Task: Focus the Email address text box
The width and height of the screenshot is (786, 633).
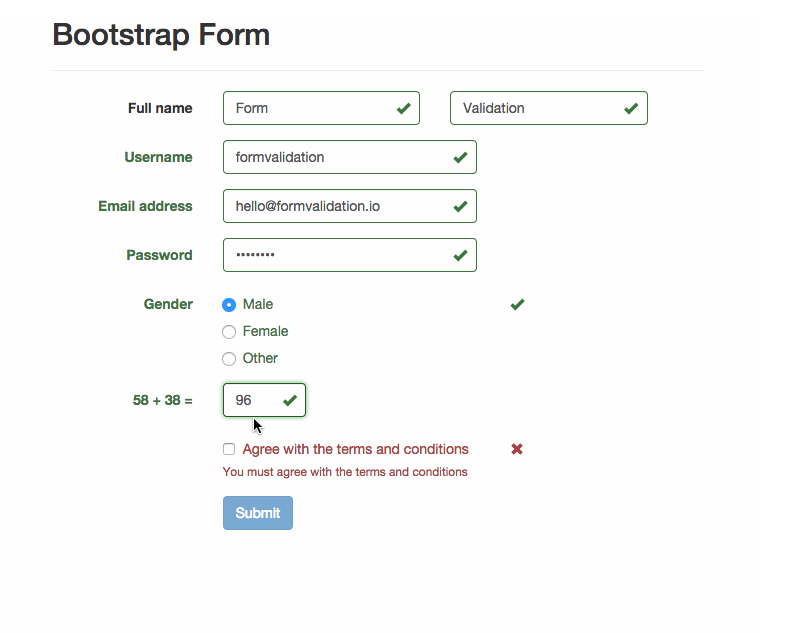Action: (x=335, y=206)
